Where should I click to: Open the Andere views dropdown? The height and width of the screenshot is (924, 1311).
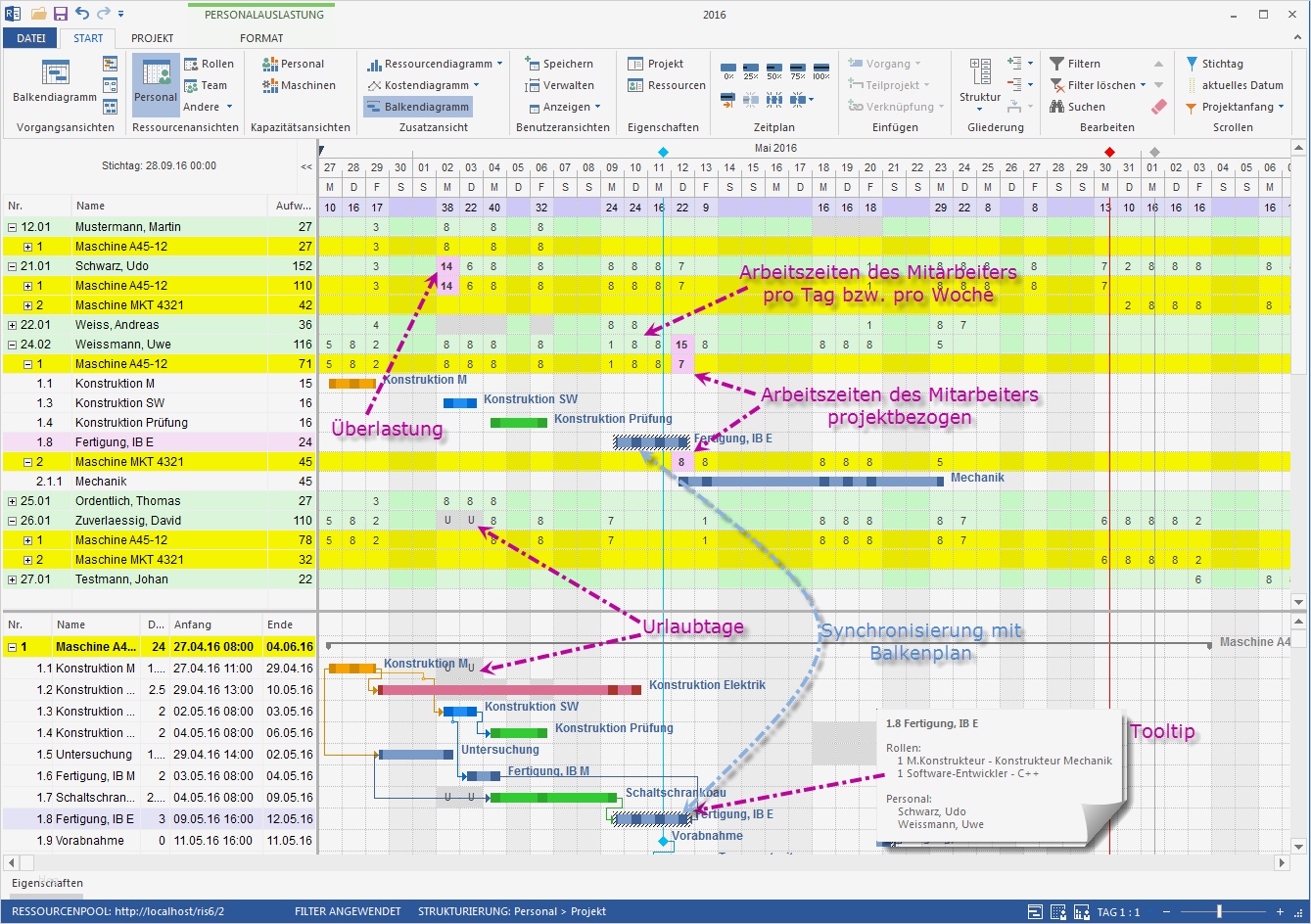(207, 106)
